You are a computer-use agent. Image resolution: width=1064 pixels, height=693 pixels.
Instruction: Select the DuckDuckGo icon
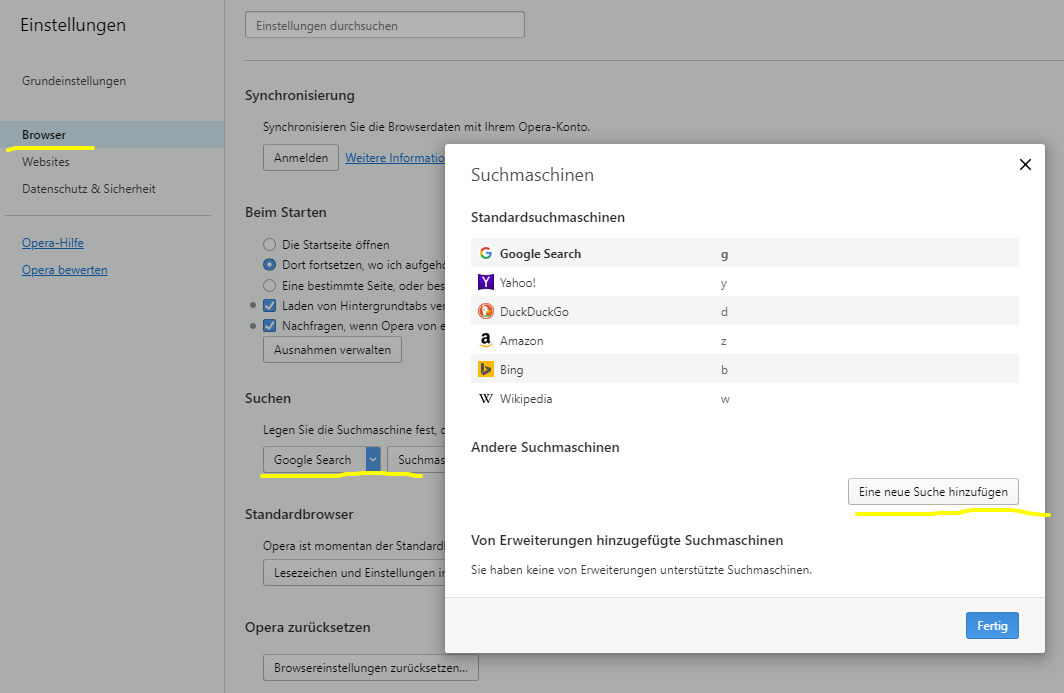click(485, 311)
